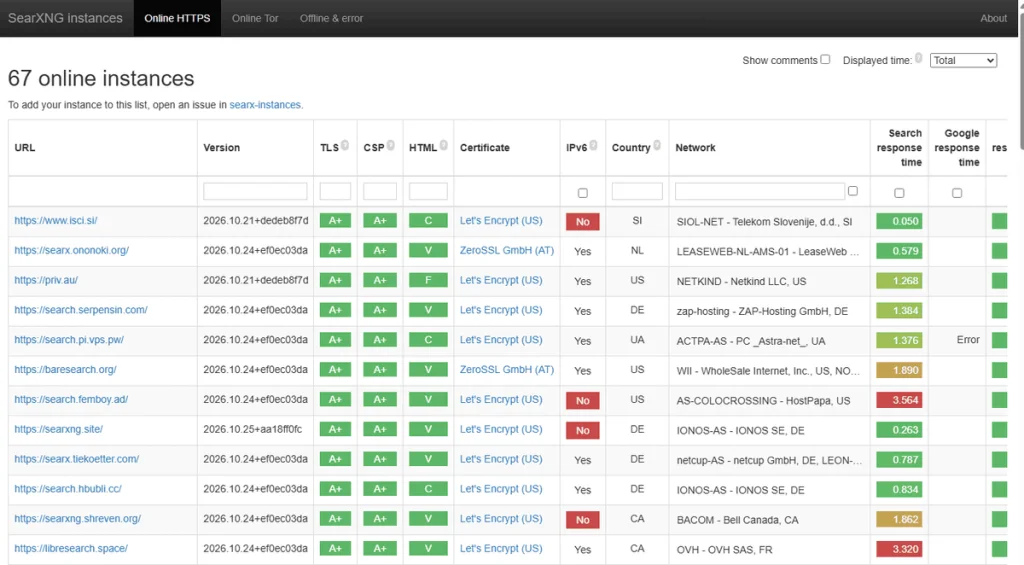
Task: Open https://searxng.site/ instance
Action: [x=59, y=429]
